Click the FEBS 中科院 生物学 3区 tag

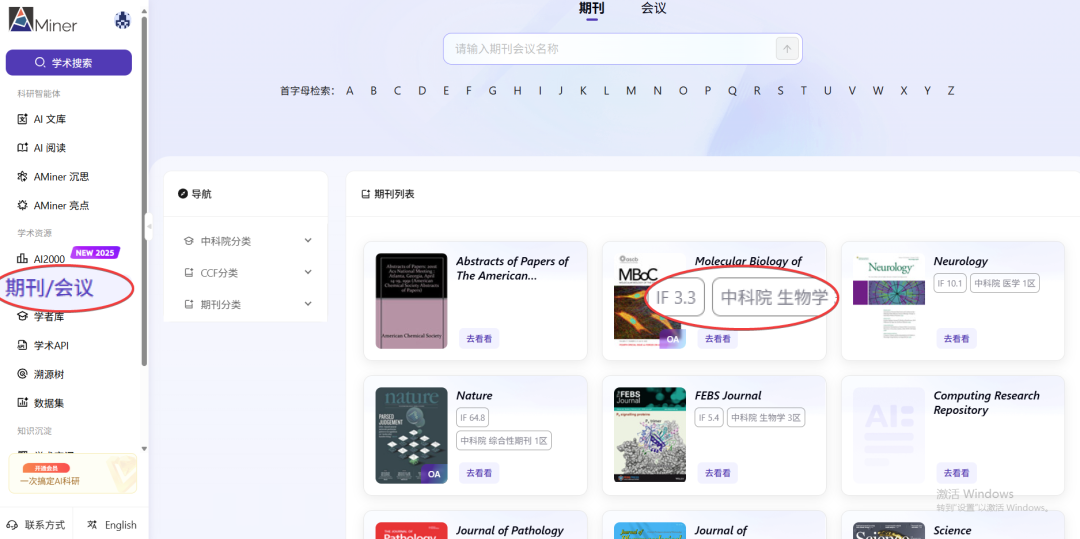tap(766, 417)
